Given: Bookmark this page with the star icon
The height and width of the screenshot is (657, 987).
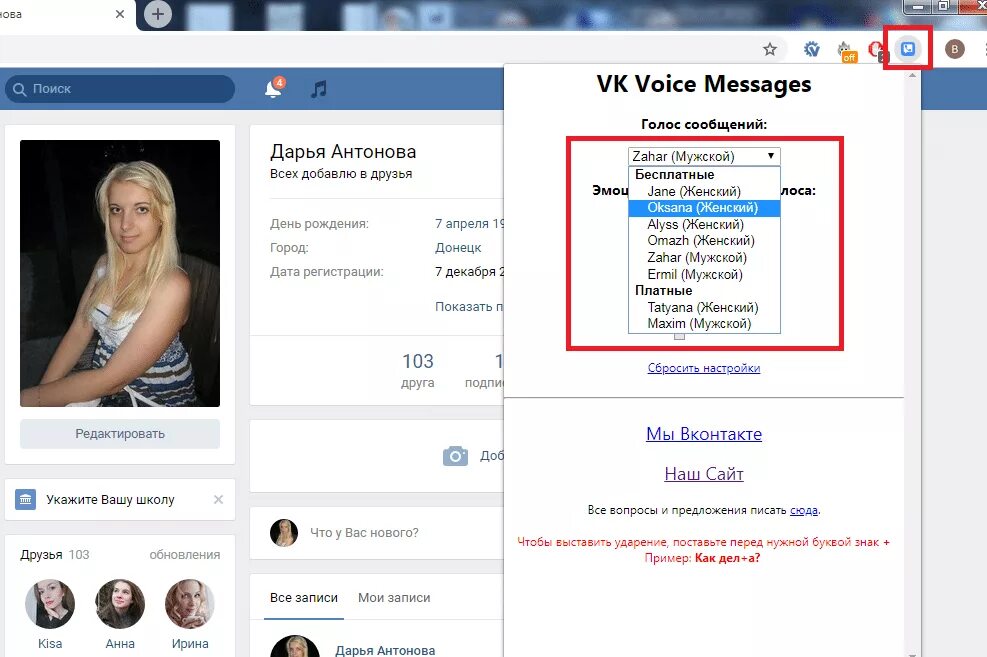Looking at the screenshot, I should tap(769, 49).
